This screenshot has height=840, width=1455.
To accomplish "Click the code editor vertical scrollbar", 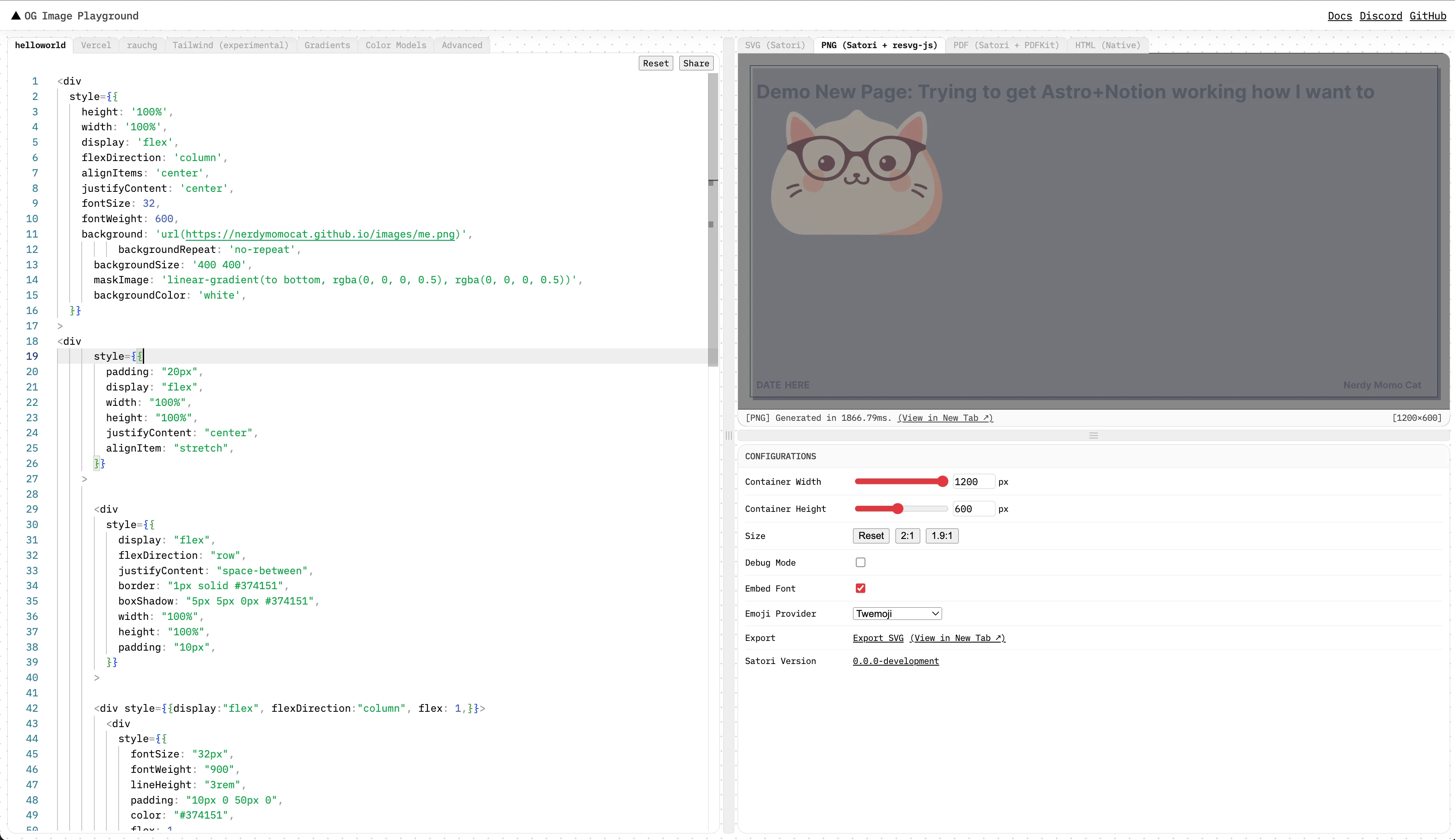I will [713, 219].
